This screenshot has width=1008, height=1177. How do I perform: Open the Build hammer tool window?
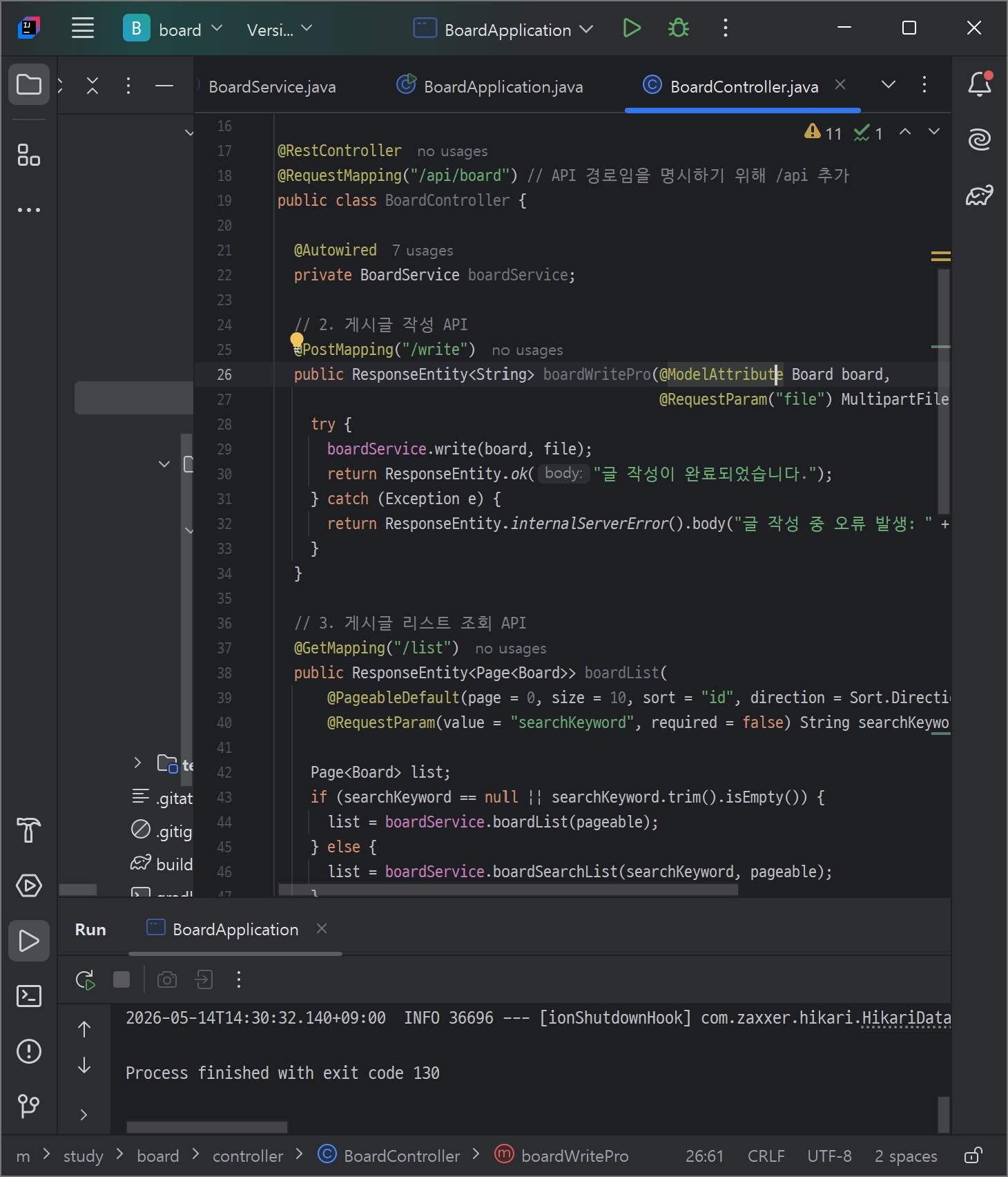click(29, 830)
